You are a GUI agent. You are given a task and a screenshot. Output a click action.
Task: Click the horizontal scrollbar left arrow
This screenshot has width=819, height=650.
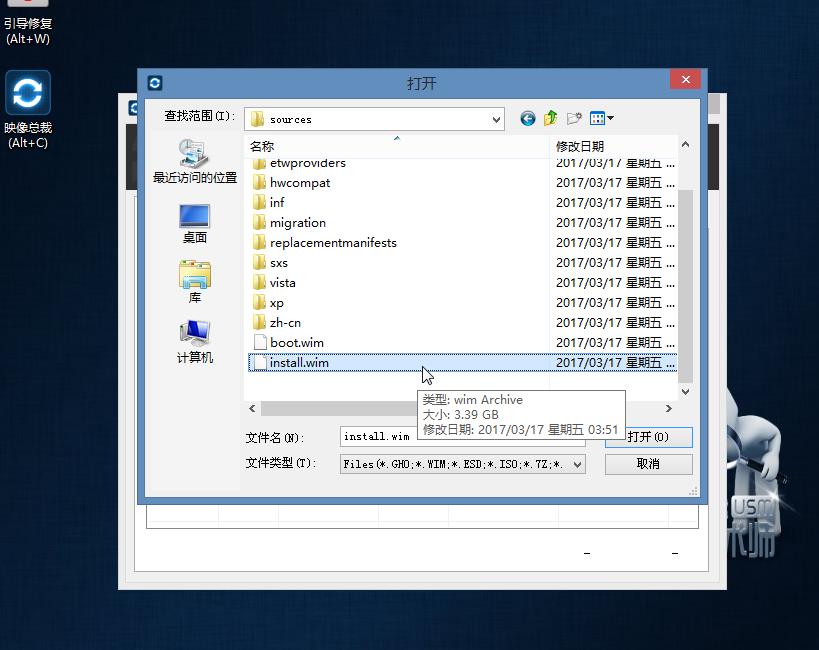(252, 409)
